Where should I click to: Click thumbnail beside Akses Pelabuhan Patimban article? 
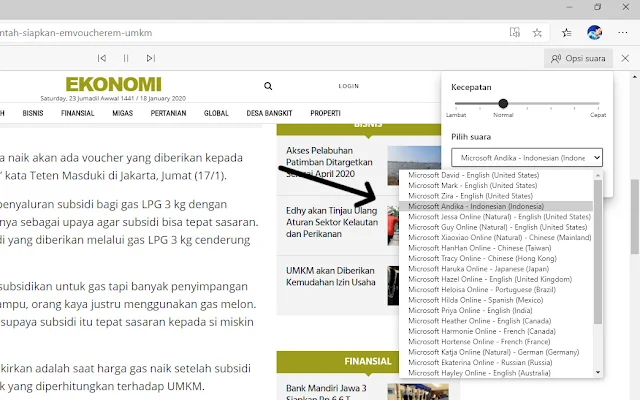coord(414,165)
